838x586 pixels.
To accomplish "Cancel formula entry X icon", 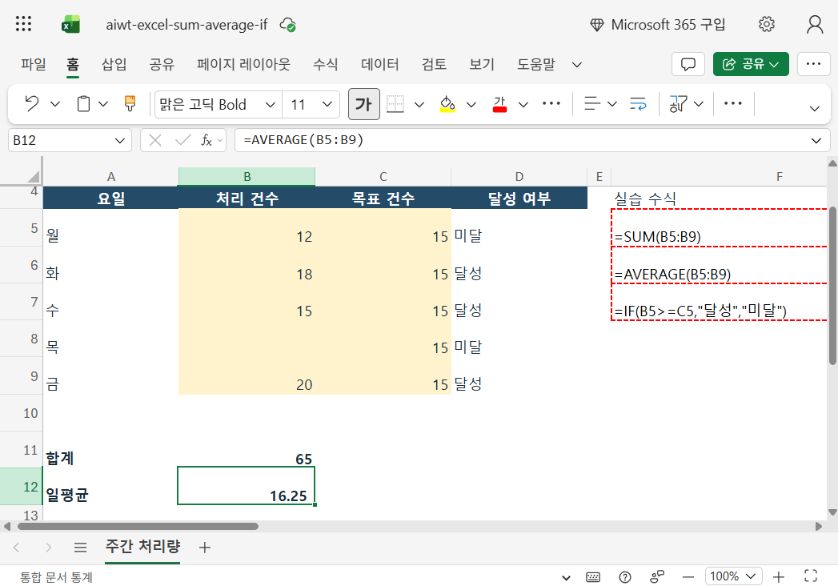I will tap(155, 140).
